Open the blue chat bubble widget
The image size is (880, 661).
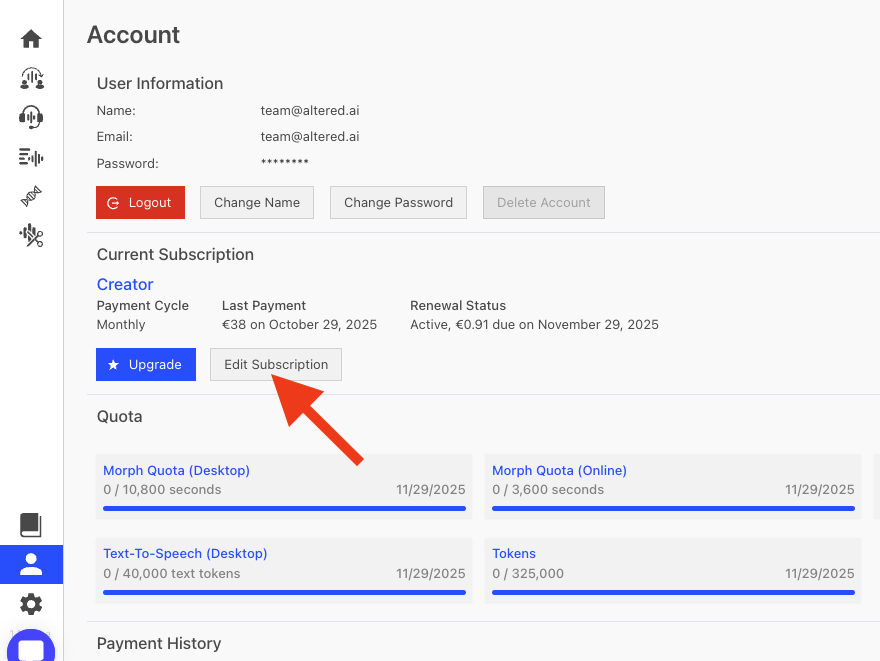31,648
